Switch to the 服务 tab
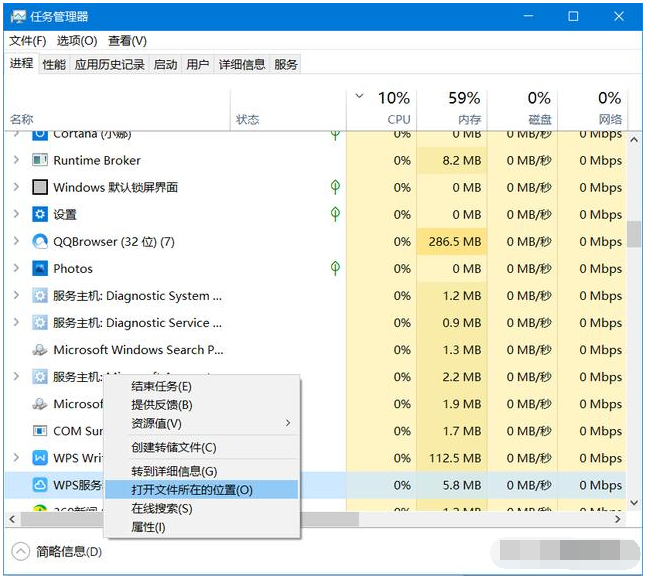Viewport: 645px width, 577px height. (285, 65)
